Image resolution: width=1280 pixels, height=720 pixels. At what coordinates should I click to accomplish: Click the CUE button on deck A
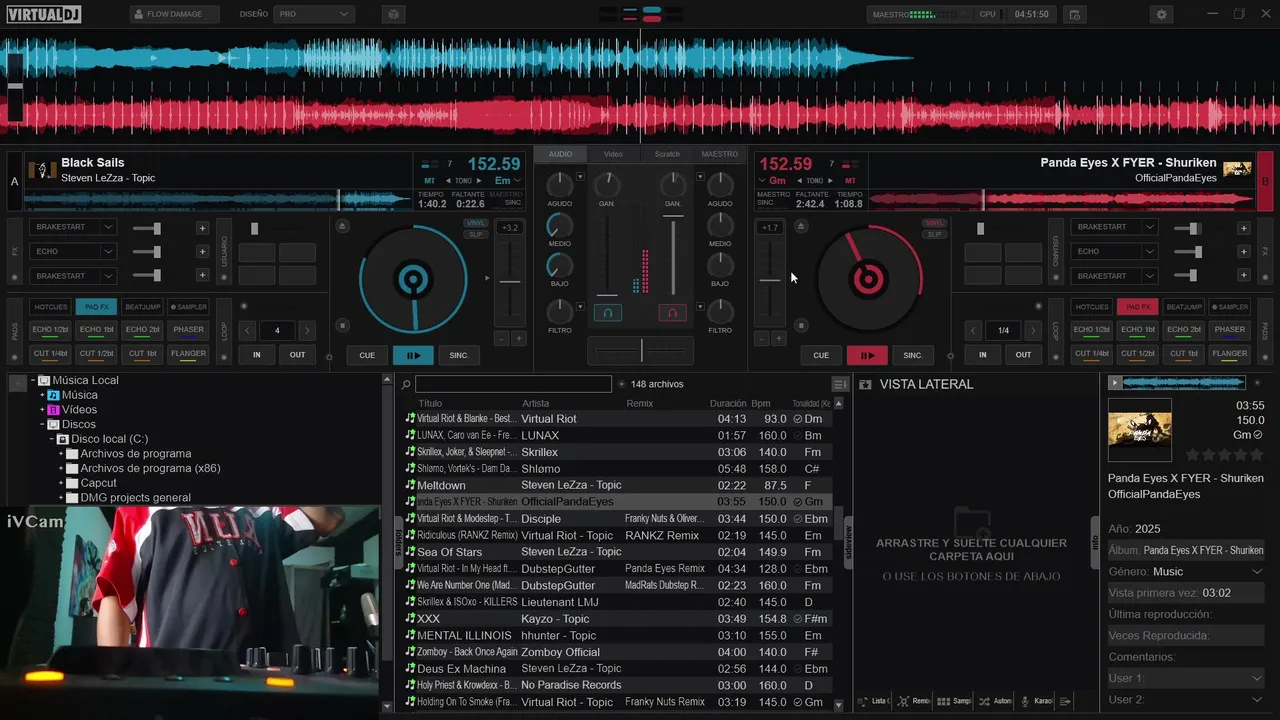click(367, 355)
